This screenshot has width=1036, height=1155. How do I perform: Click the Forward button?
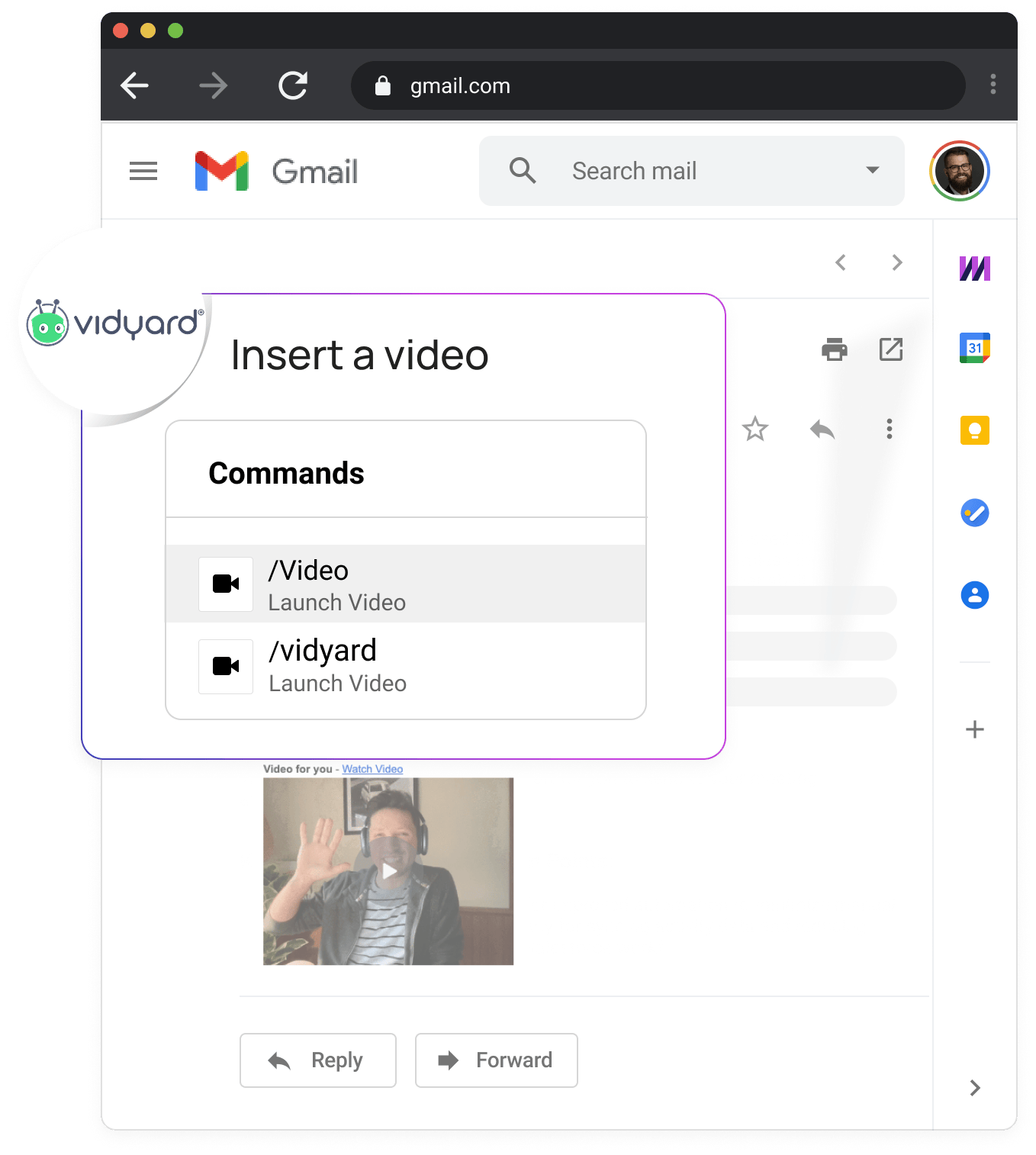click(497, 1060)
